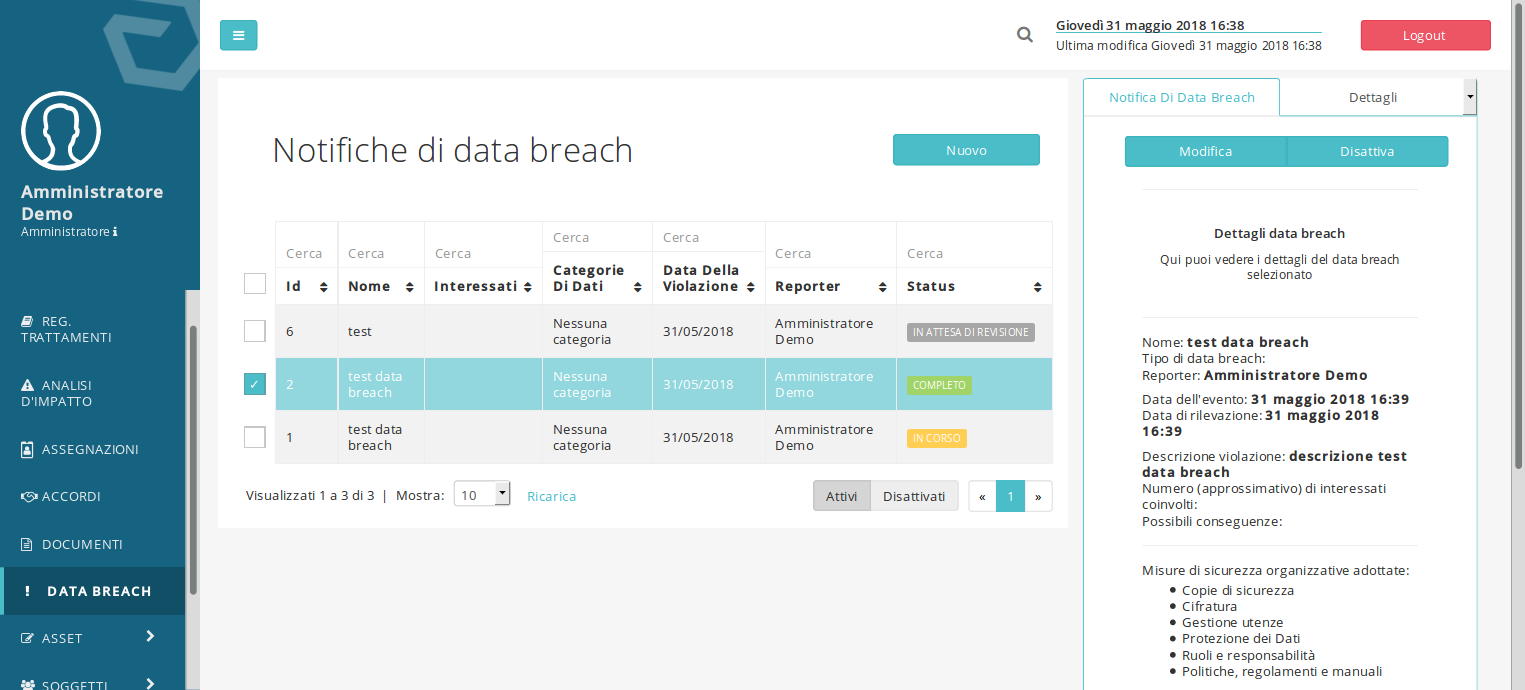This screenshot has height=690, width=1525.
Task: Click the Ricarica link
Action: (551, 496)
